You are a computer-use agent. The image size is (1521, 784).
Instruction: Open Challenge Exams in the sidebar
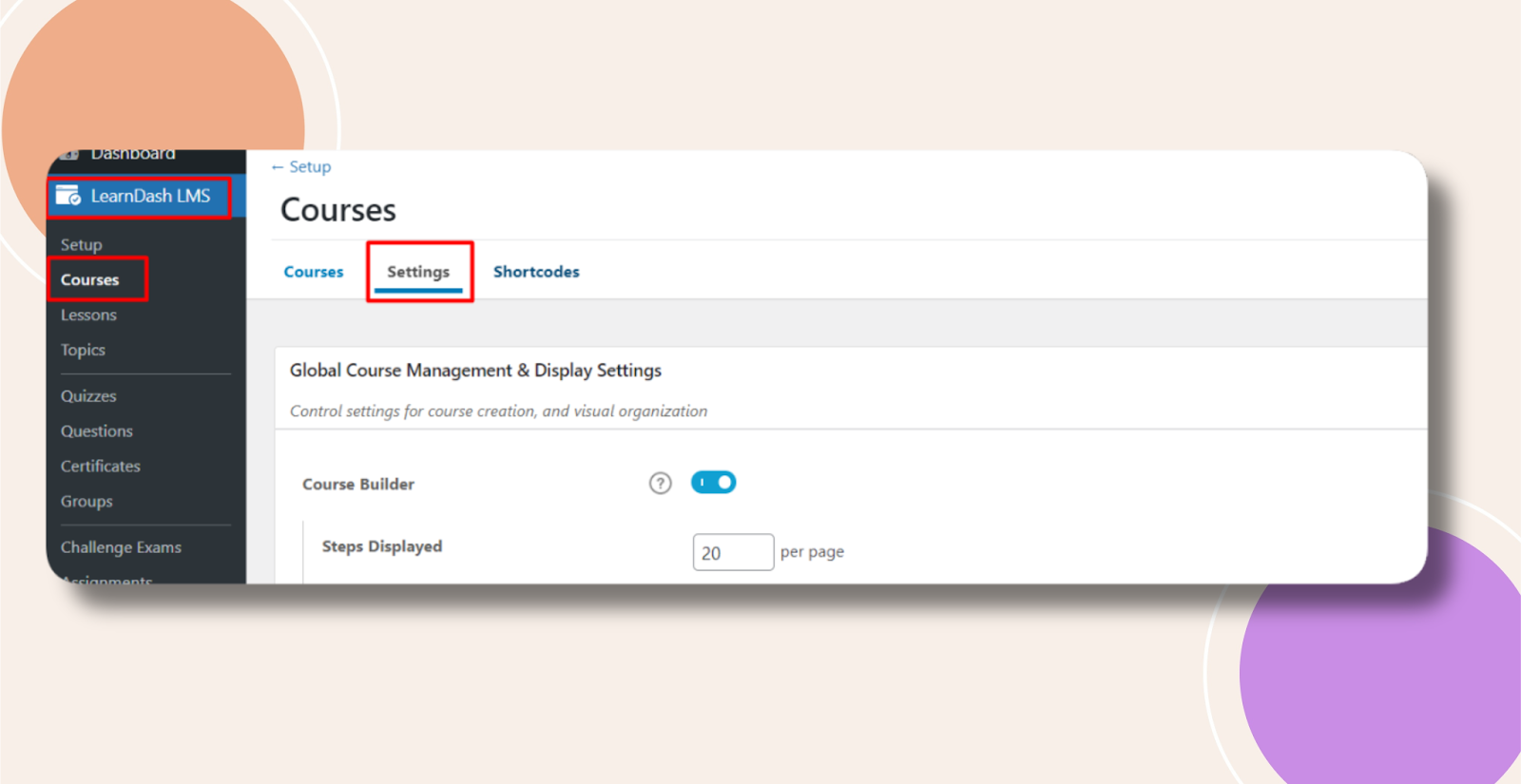coord(121,547)
